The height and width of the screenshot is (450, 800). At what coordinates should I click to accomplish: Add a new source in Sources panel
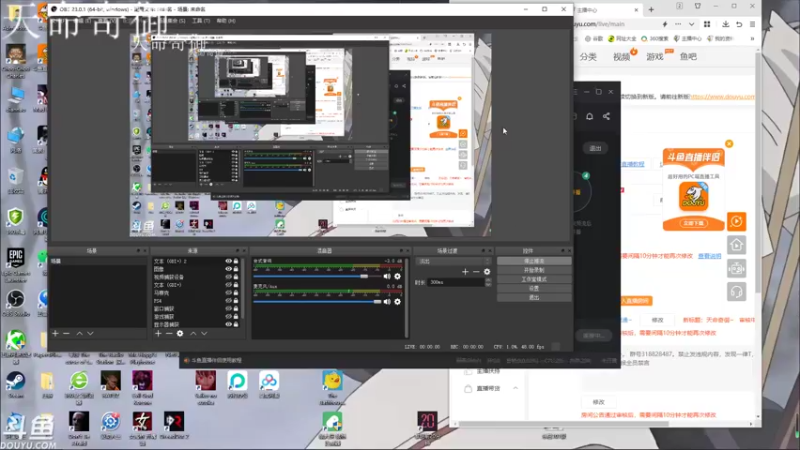[158, 333]
